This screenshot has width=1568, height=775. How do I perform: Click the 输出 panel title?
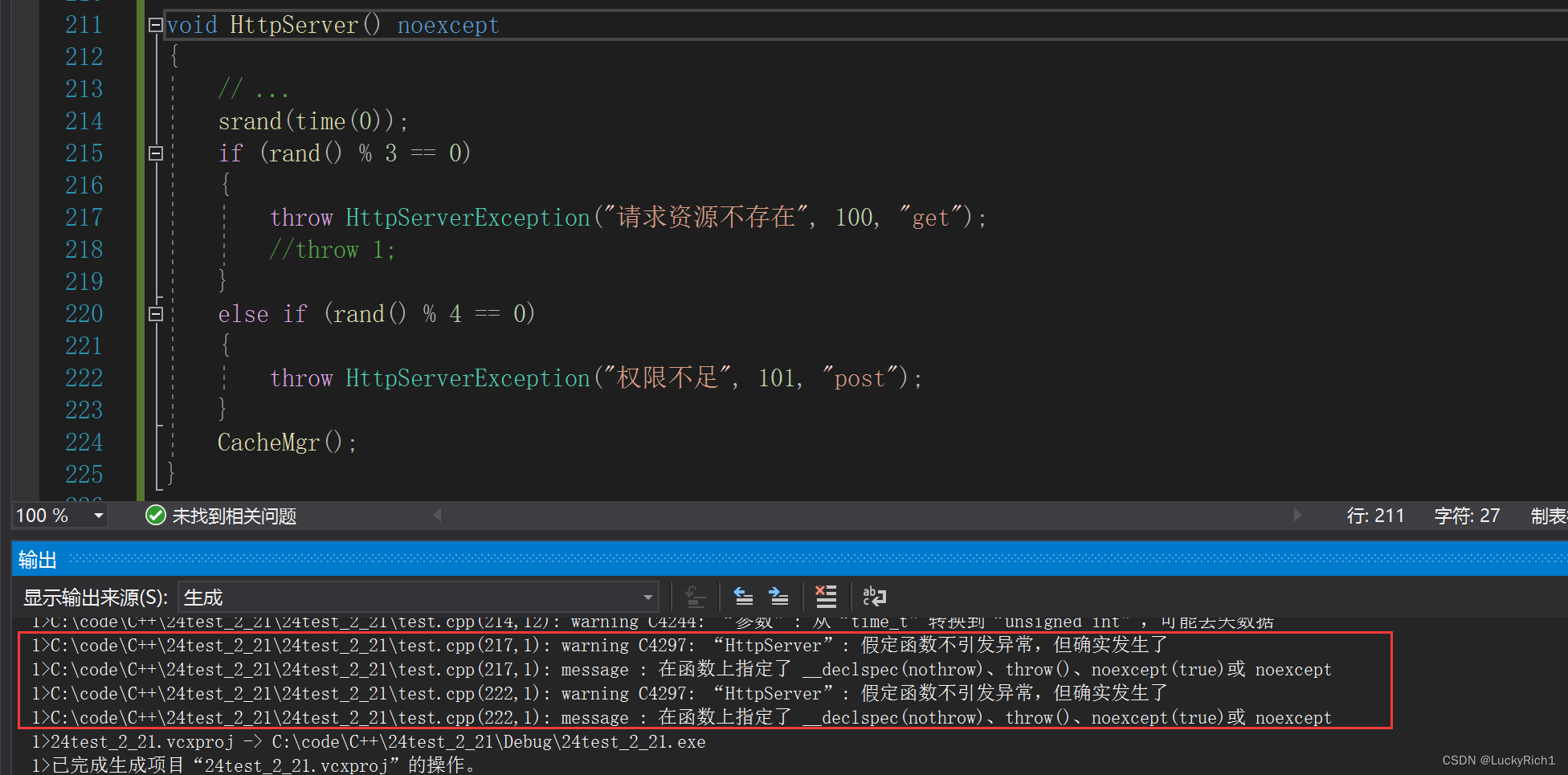point(38,560)
